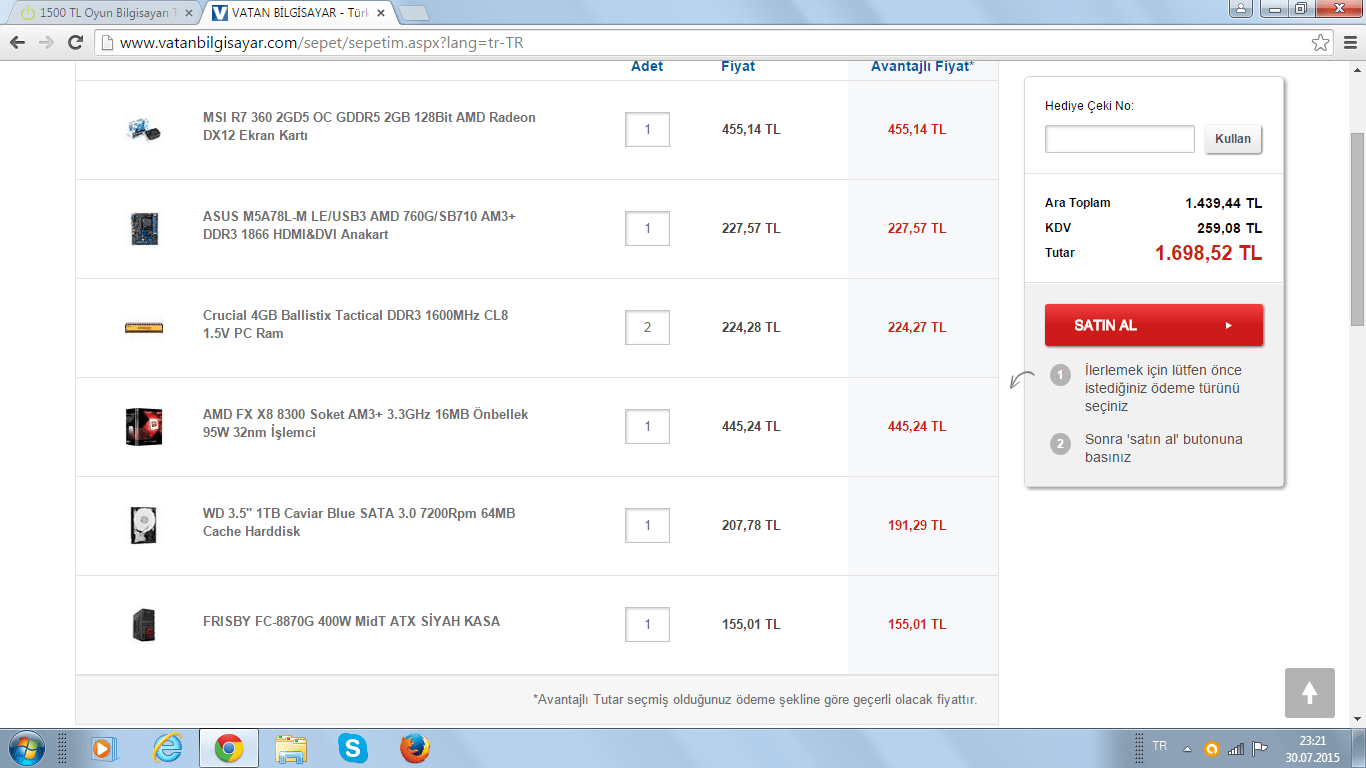Click the Ara Toplam value 1.439,44 TL
The image size is (1366, 768).
[x=1224, y=203]
